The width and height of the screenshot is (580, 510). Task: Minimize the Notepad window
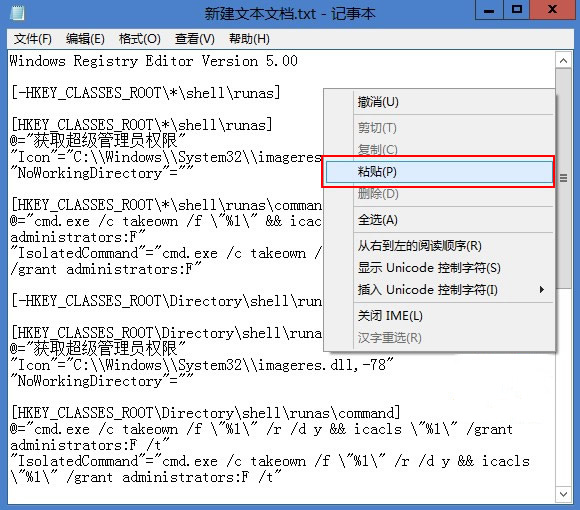coord(489,10)
